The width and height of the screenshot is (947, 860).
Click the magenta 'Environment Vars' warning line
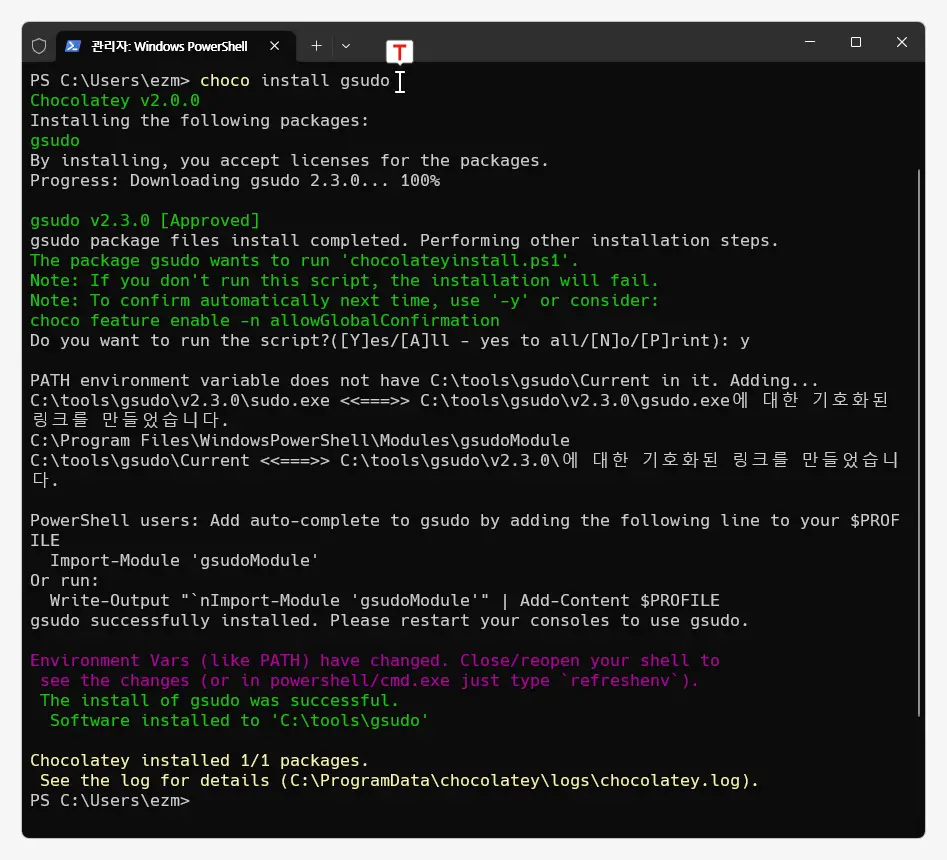click(x=375, y=660)
